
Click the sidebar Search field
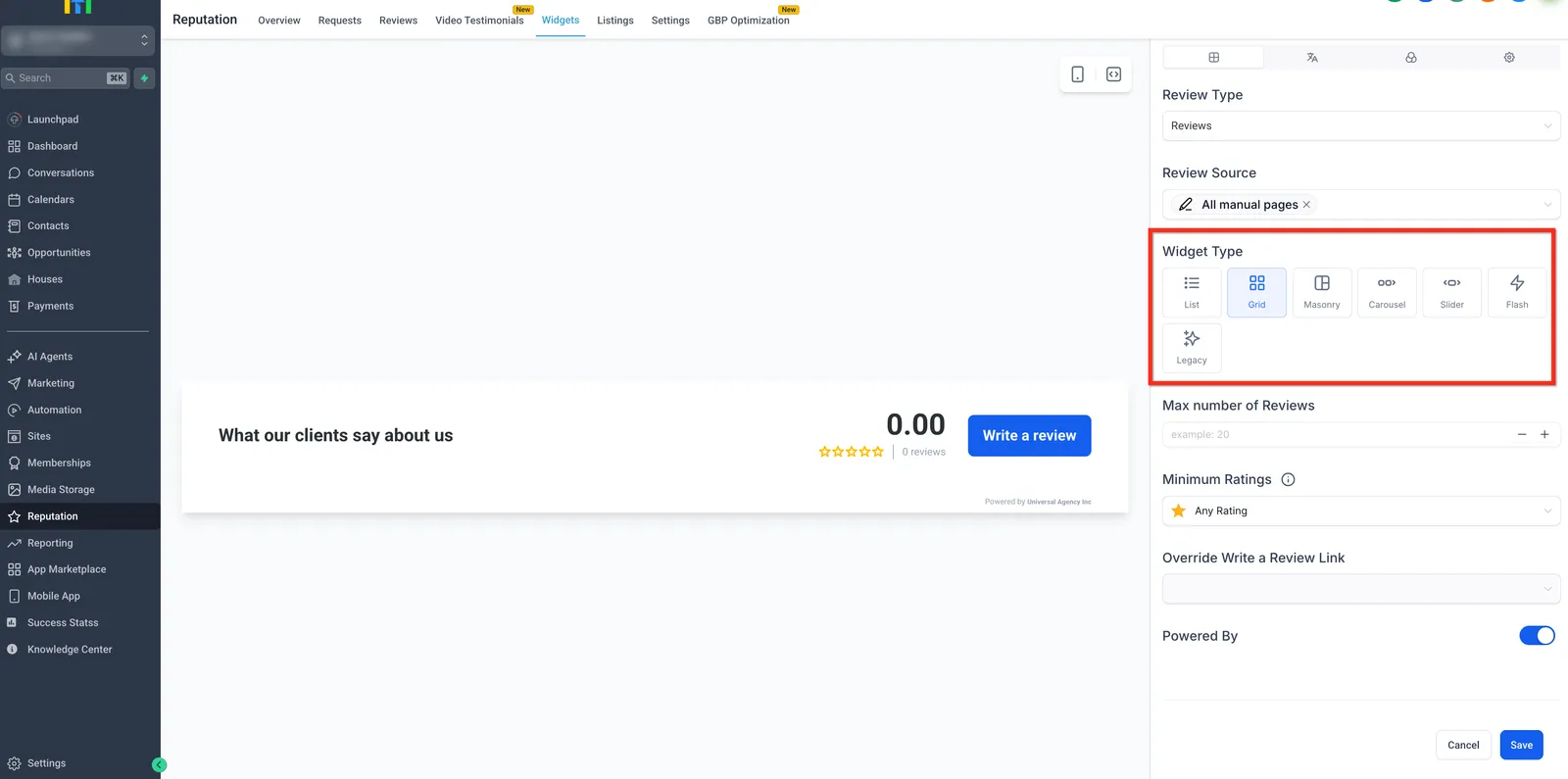coord(67,78)
